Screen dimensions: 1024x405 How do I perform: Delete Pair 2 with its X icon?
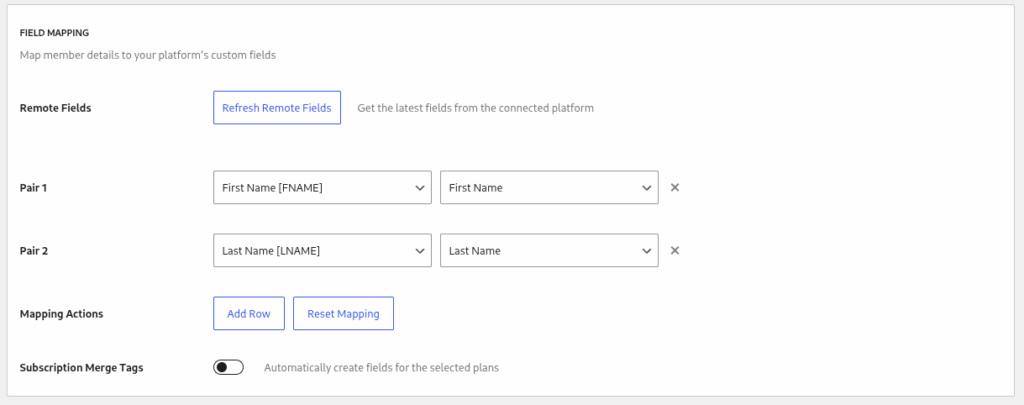tap(675, 251)
